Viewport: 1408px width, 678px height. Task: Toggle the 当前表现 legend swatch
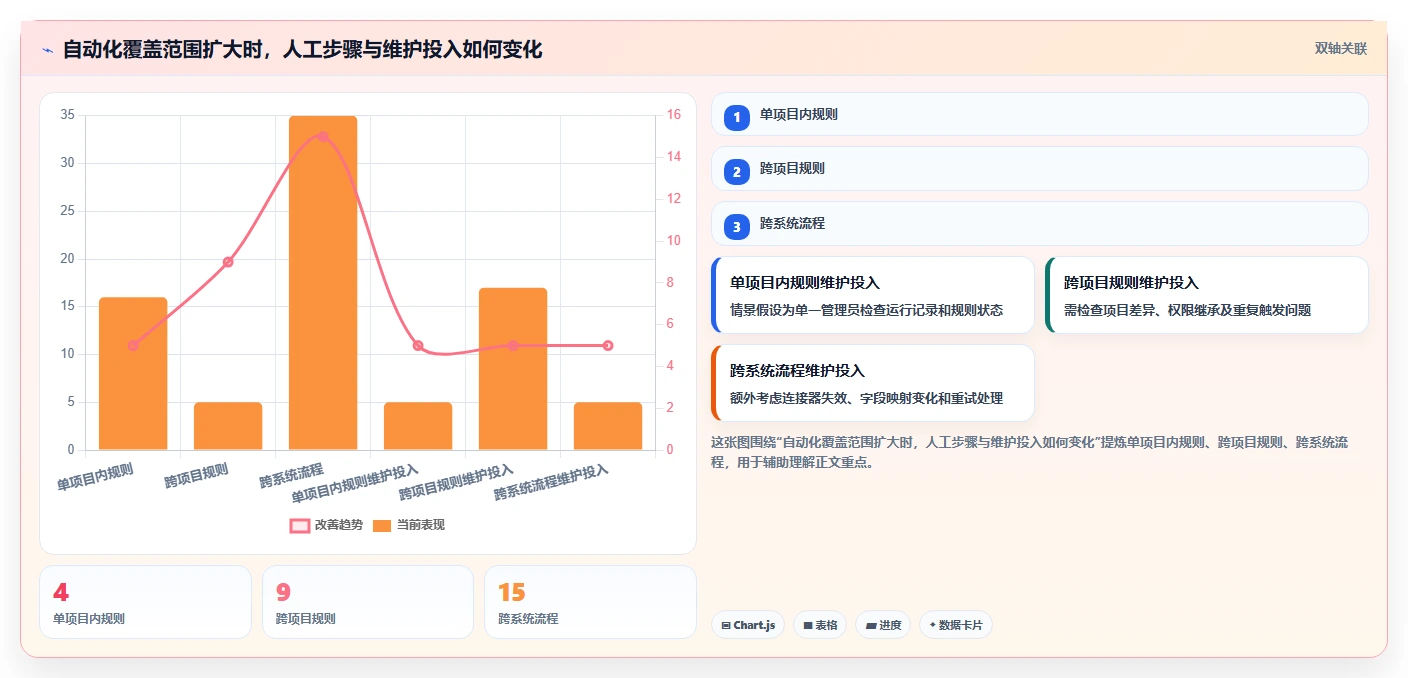382,525
